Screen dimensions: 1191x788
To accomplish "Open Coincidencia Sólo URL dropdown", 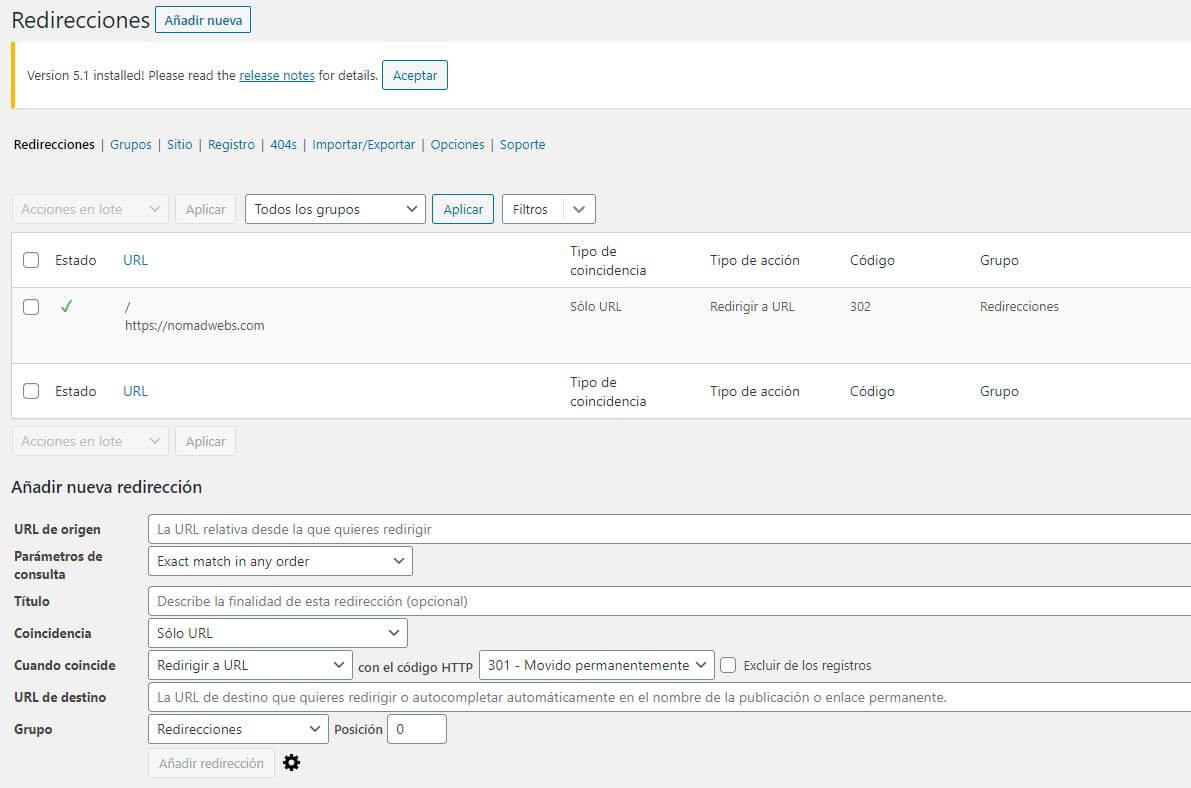I will click(x=278, y=633).
